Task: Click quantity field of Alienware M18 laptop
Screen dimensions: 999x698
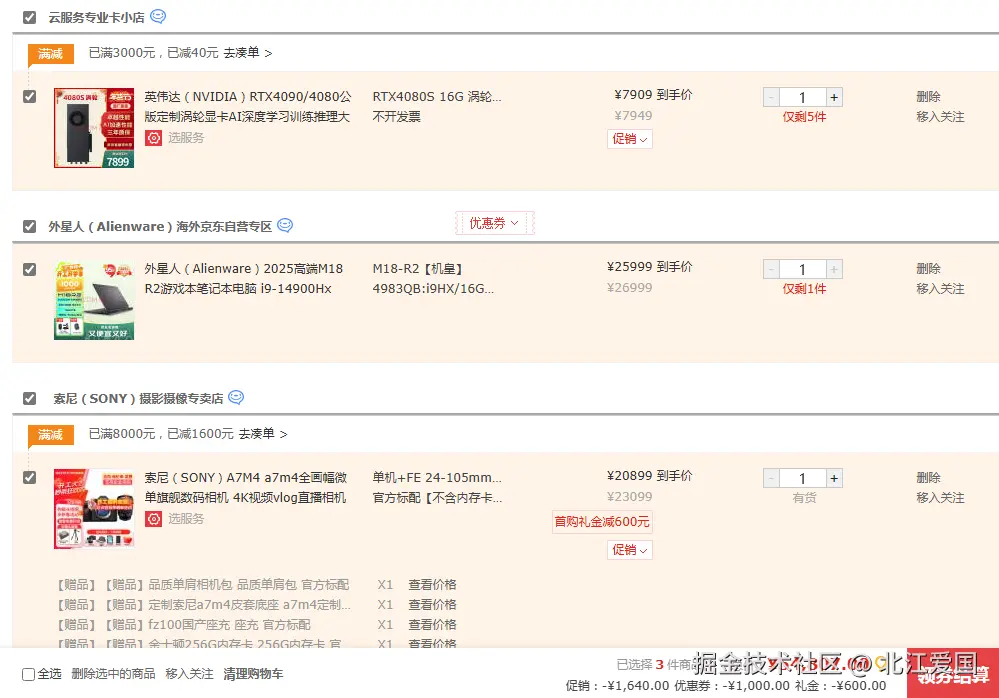Action: point(803,269)
